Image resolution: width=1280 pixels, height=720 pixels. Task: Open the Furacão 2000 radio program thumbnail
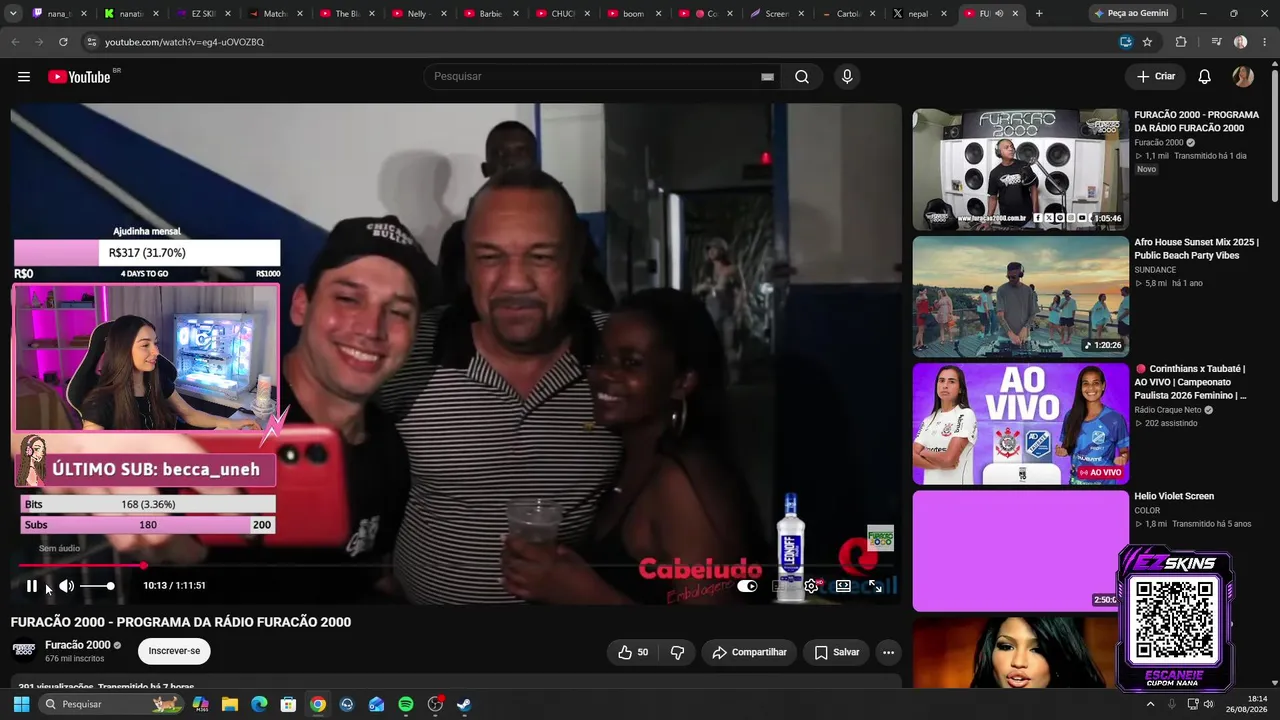pos(1020,169)
